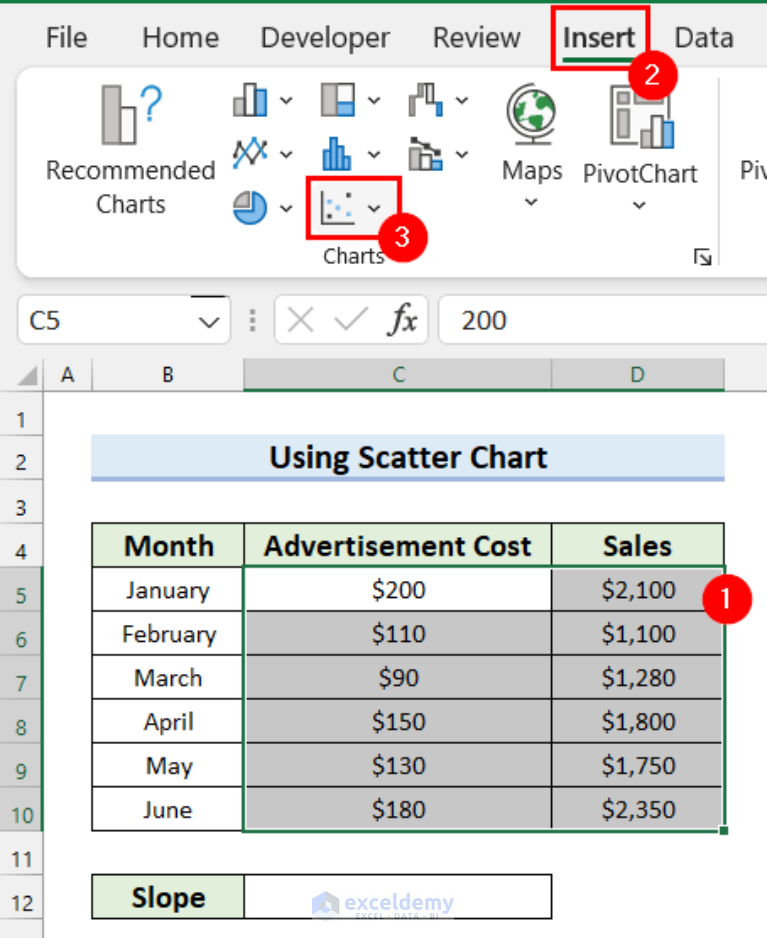This screenshot has height=938, width=767.
Task: Click the 'Sales' header cell
Action: 638,546
